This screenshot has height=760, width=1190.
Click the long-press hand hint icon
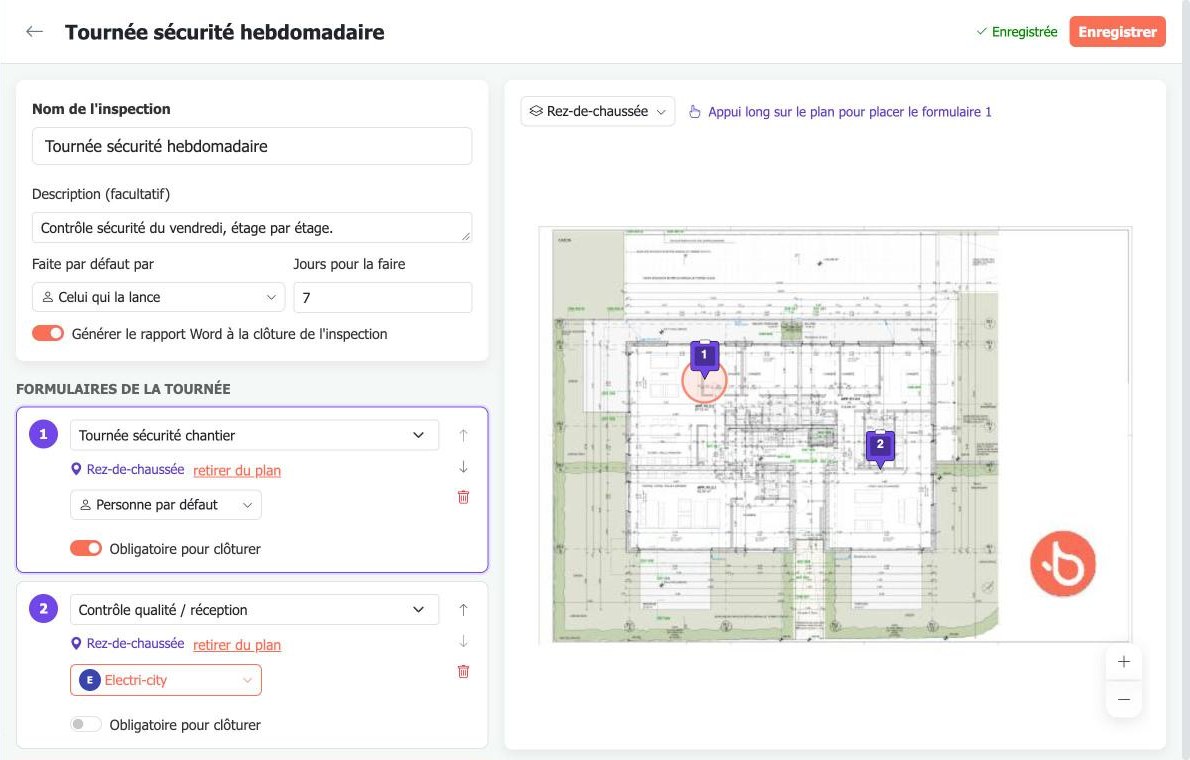[694, 112]
